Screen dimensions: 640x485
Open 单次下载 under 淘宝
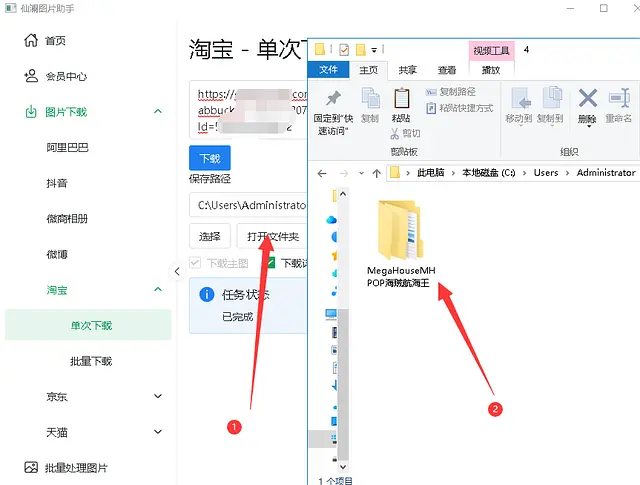(x=88, y=325)
